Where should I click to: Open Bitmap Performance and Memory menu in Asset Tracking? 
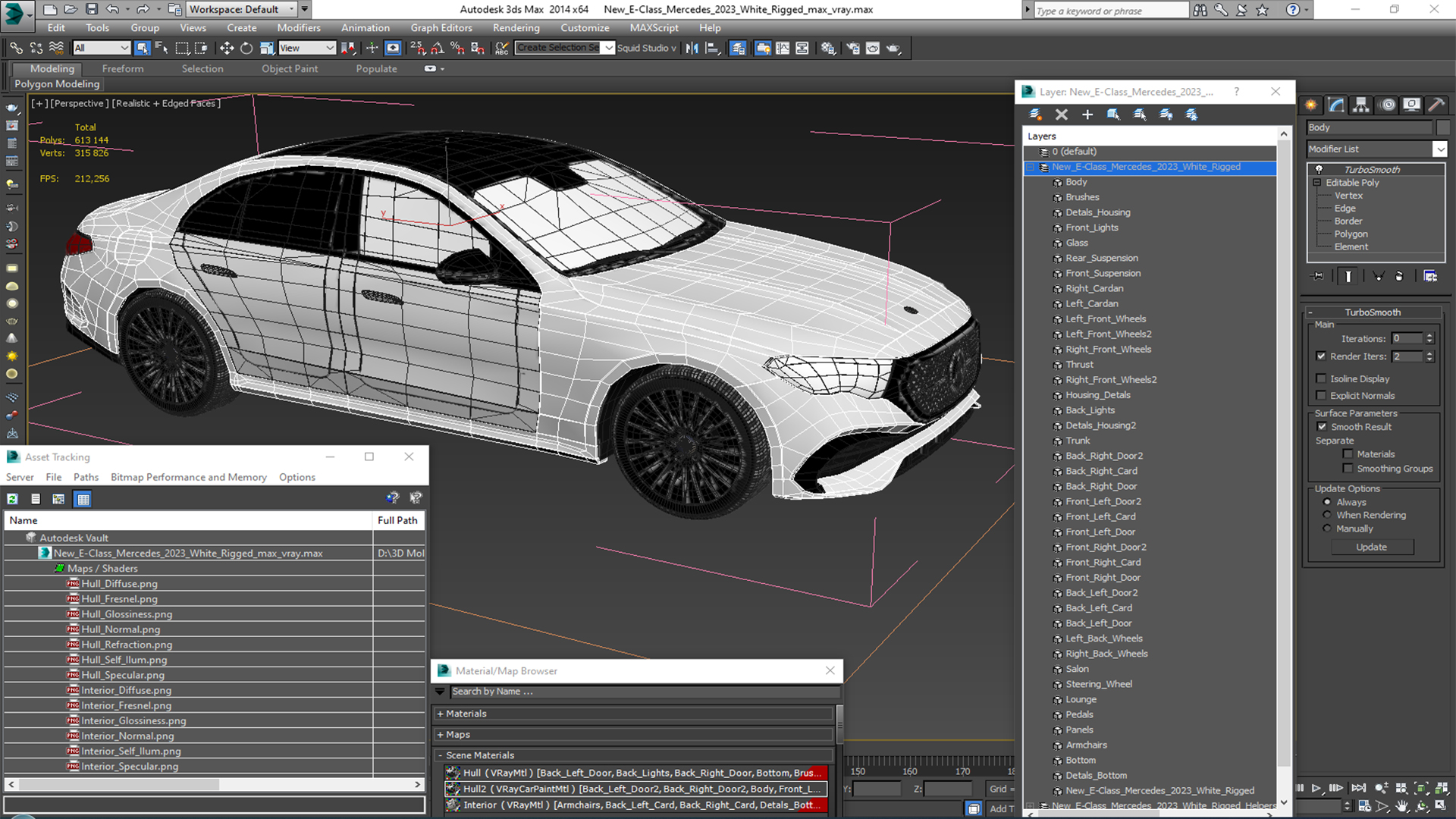pos(188,477)
